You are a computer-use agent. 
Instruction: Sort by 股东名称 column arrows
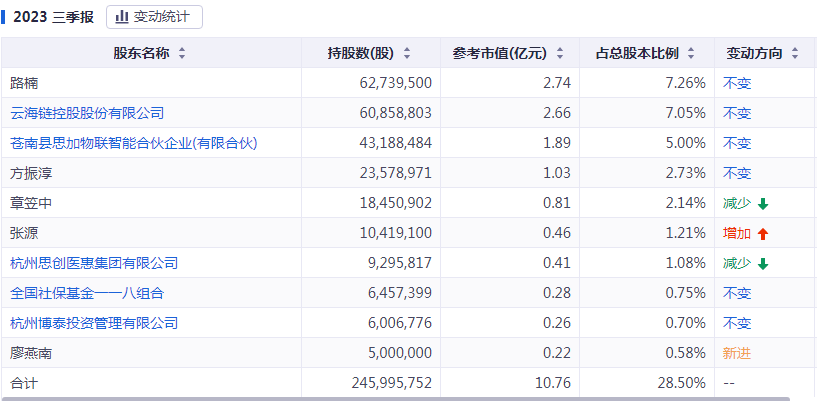coord(181,54)
